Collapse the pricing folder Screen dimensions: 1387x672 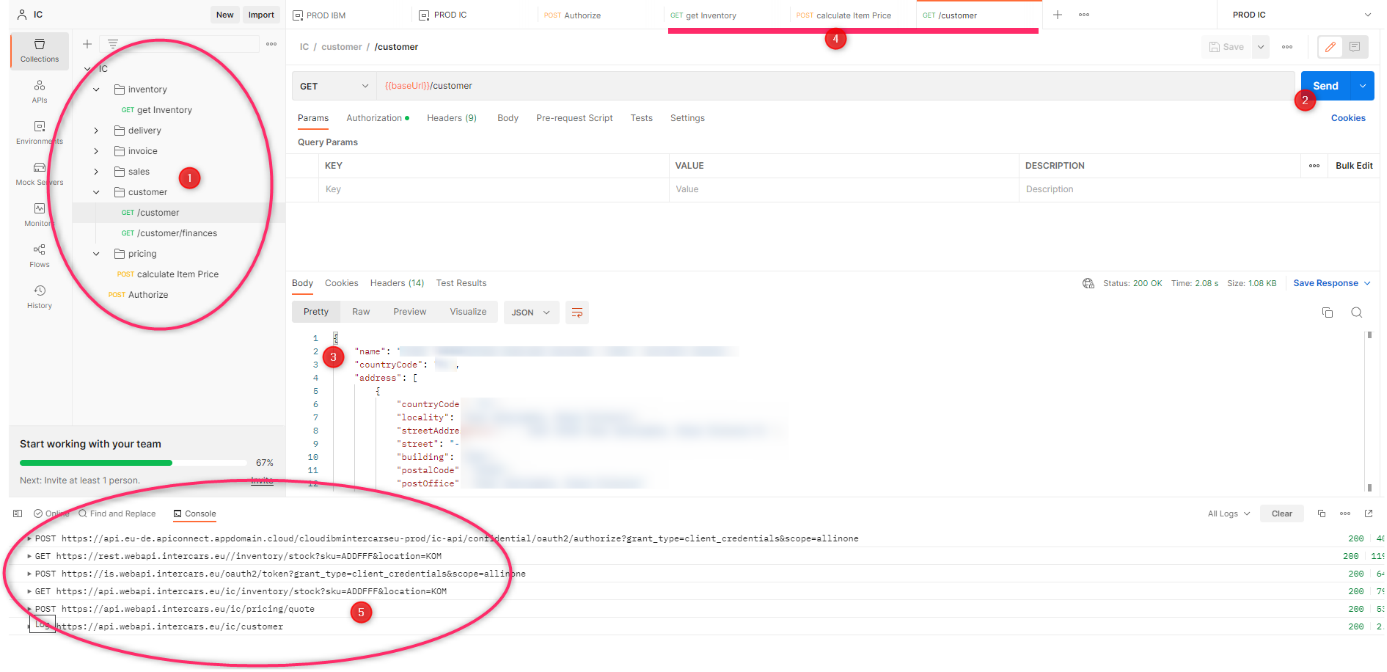[x=96, y=254]
